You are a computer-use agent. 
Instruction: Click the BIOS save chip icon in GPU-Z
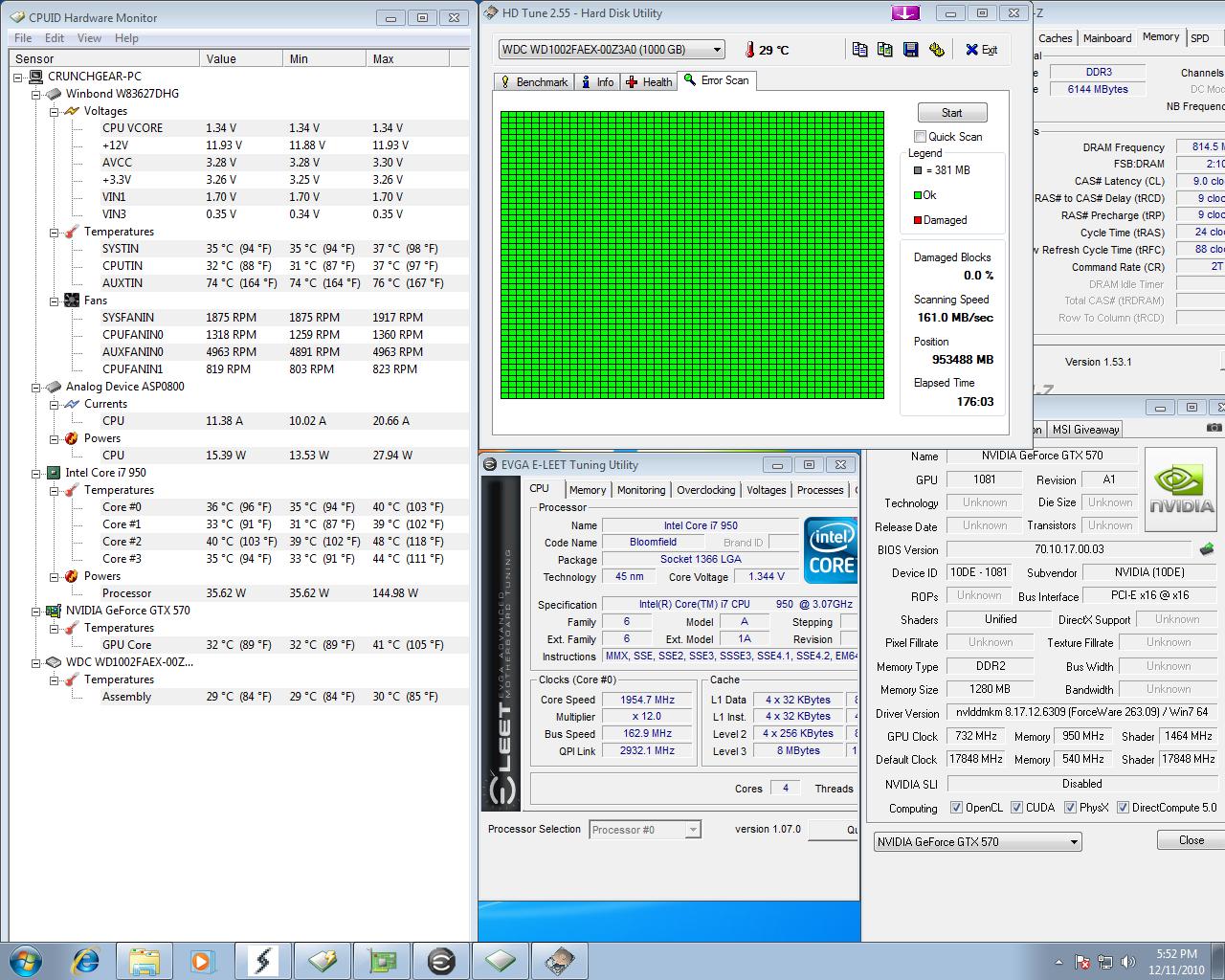pyautogui.click(x=1206, y=549)
